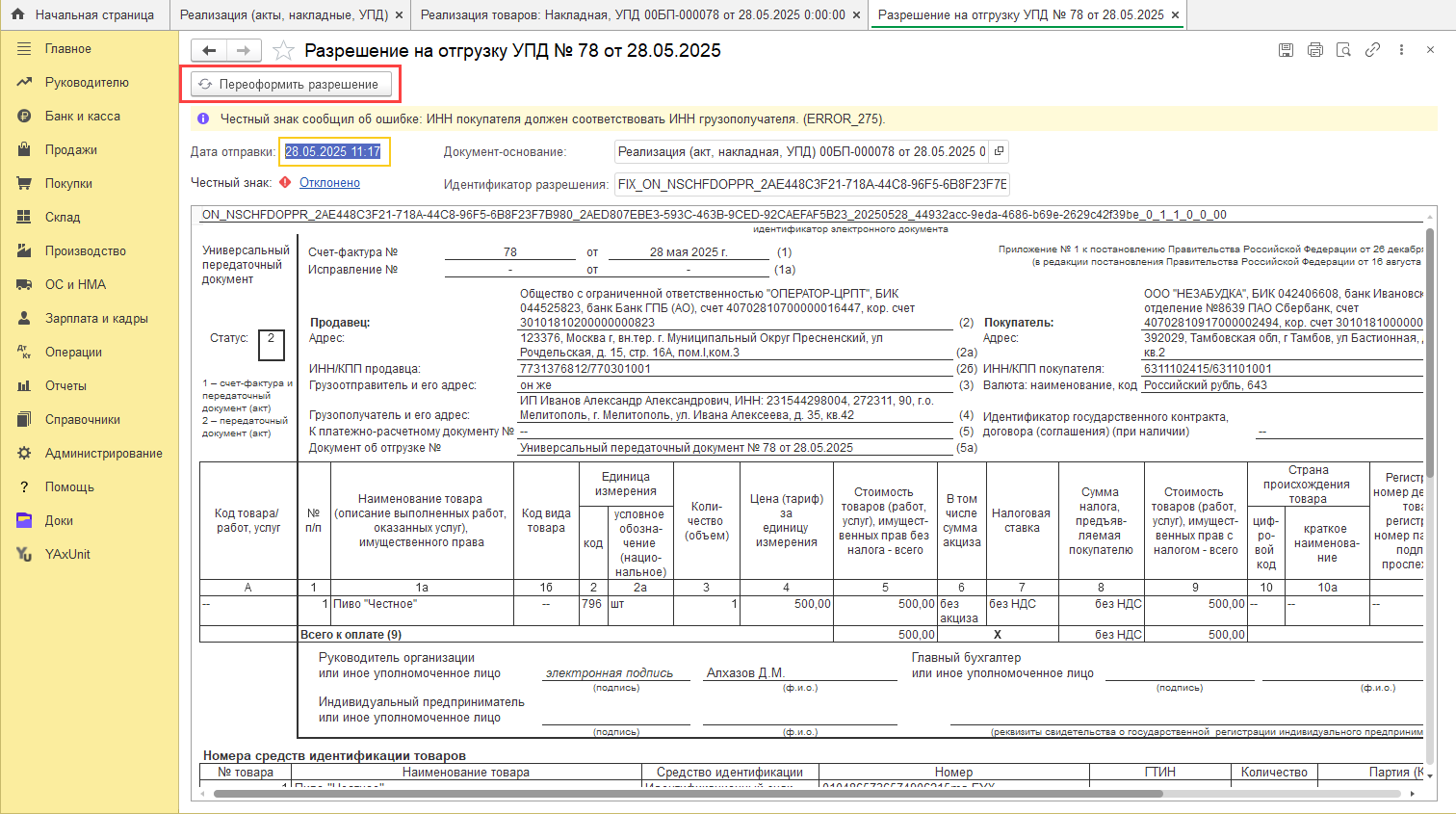This screenshot has width=1456, height=814.
Task: Click the ИНН/КПП продавца value 7731376812/770301001
Action: click(x=585, y=369)
